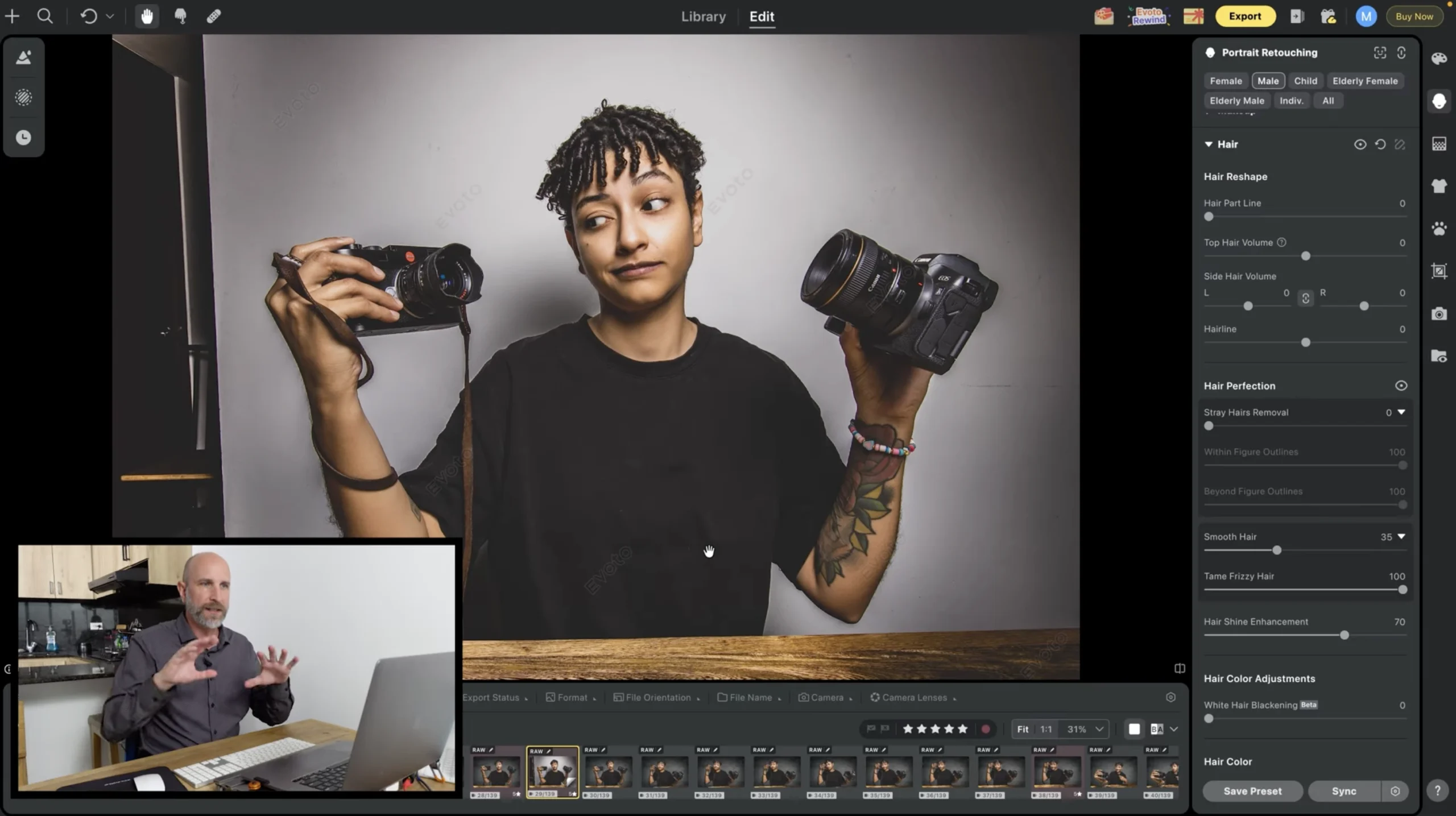Open the Camera Lenses filter dropdown
This screenshot has height=816, width=1456.
pyautogui.click(x=913, y=698)
